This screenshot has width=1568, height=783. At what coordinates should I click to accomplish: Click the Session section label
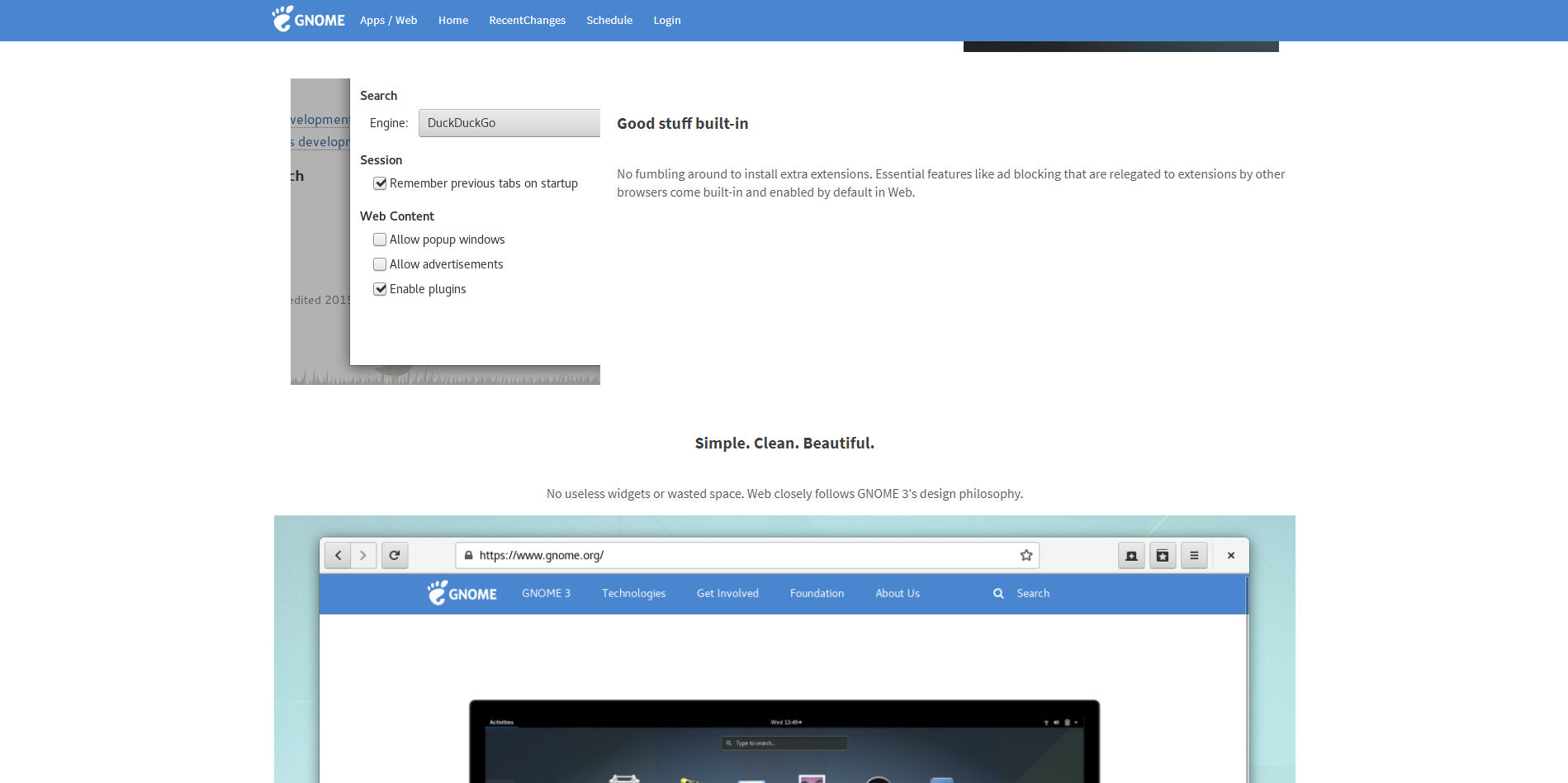click(x=381, y=160)
